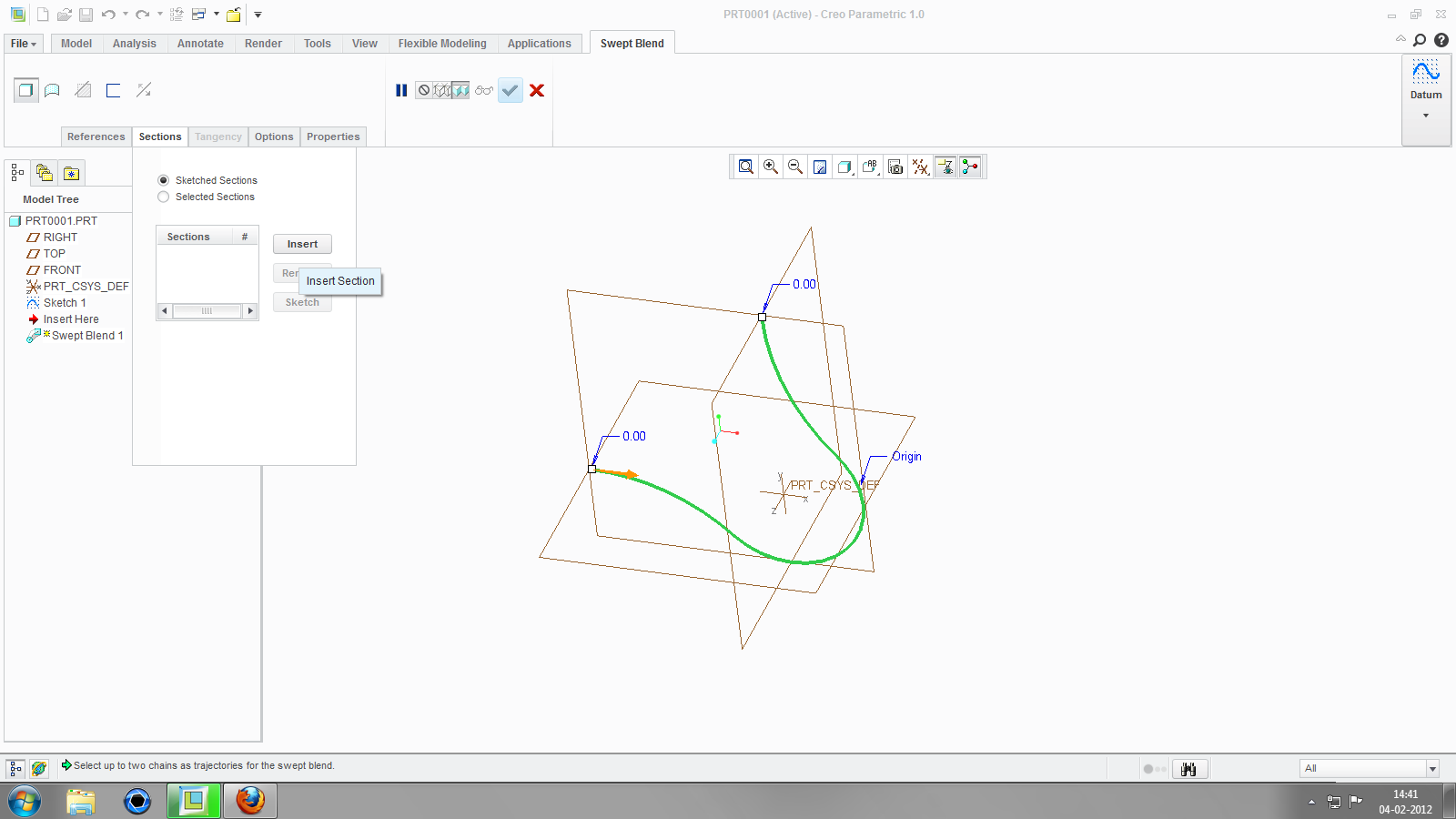Open the Options panel tab
Viewport: 1456px width, 819px height.
274,136
